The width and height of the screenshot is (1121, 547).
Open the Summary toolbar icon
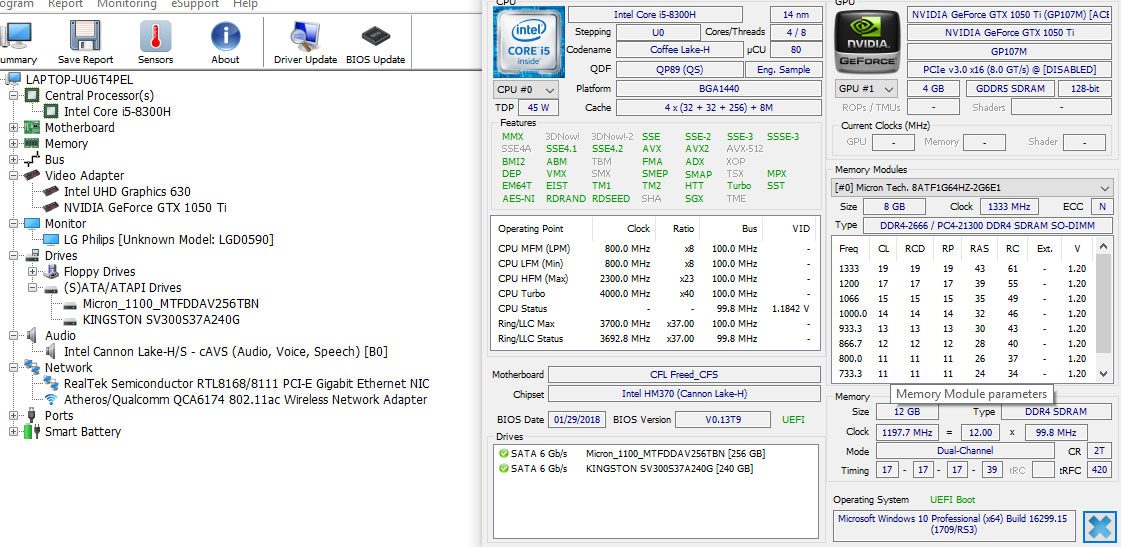[x=16, y=36]
